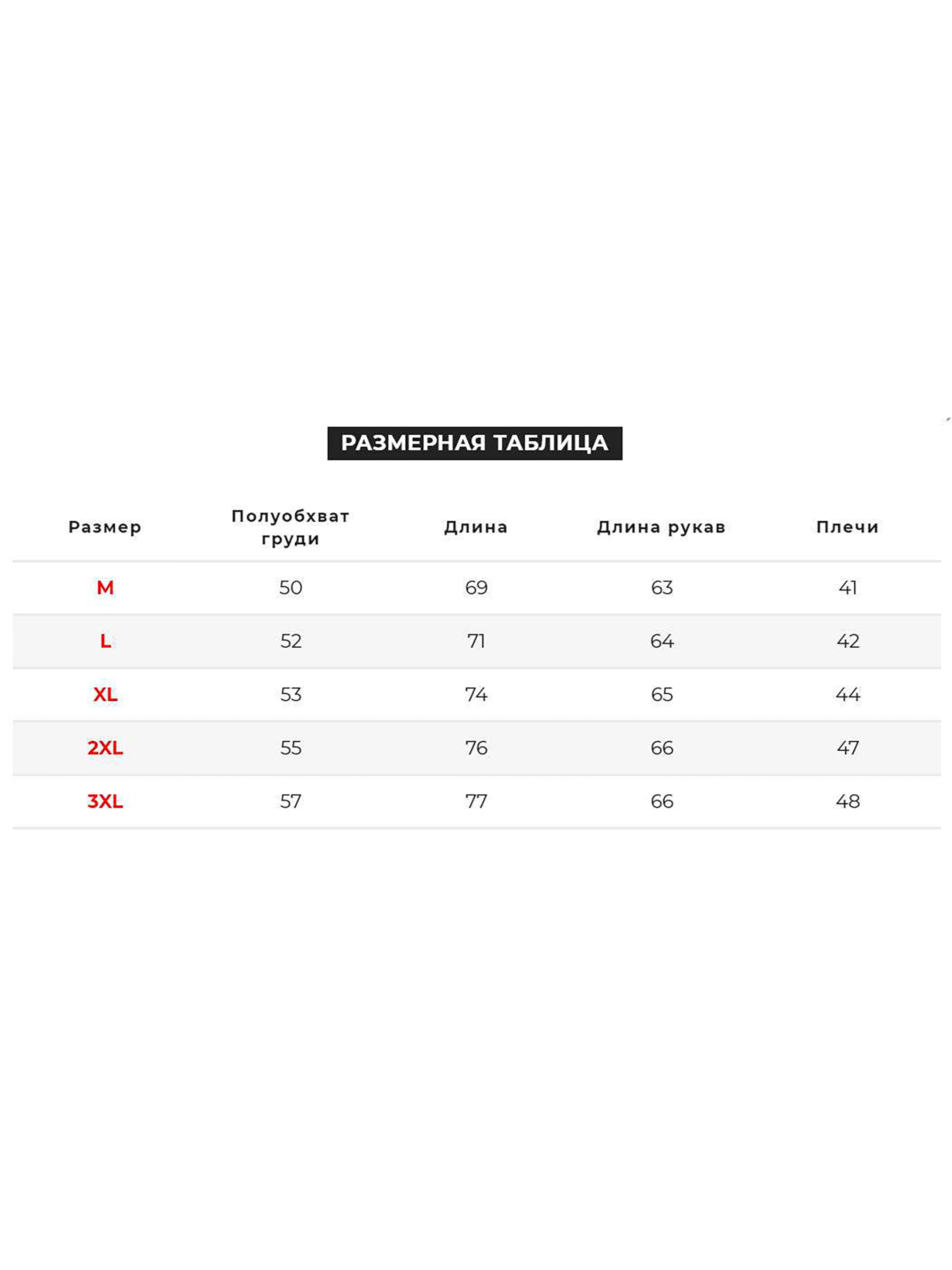Click the red L size label

click(x=106, y=641)
